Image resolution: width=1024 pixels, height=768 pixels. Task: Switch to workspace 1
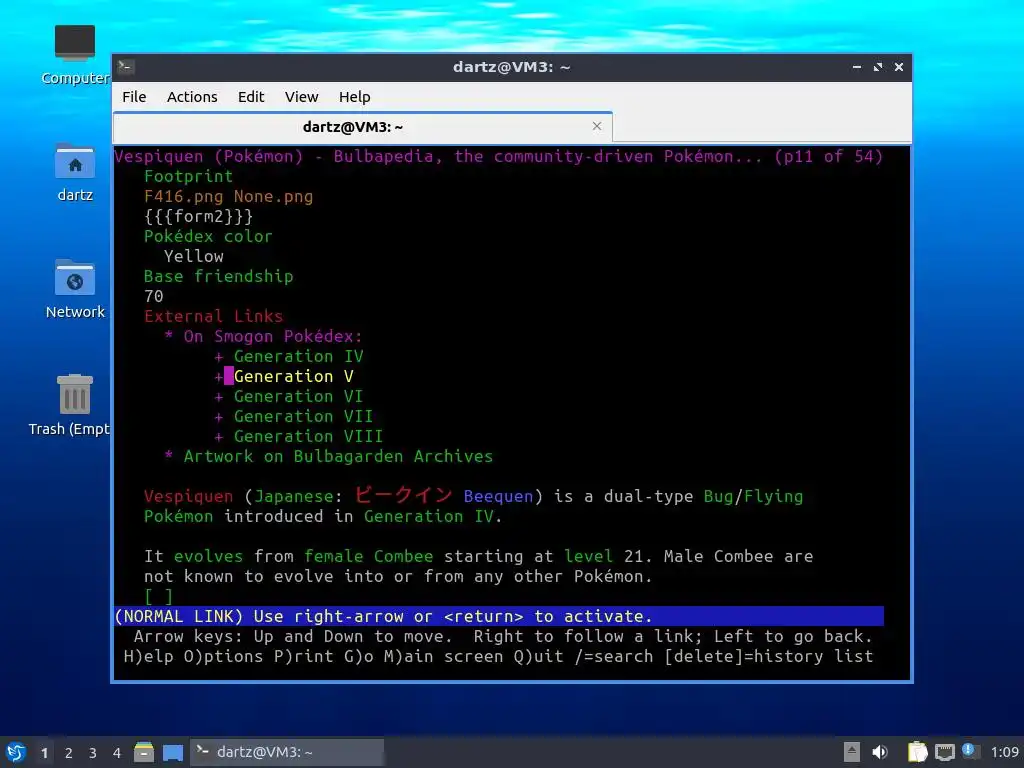[44, 753]
